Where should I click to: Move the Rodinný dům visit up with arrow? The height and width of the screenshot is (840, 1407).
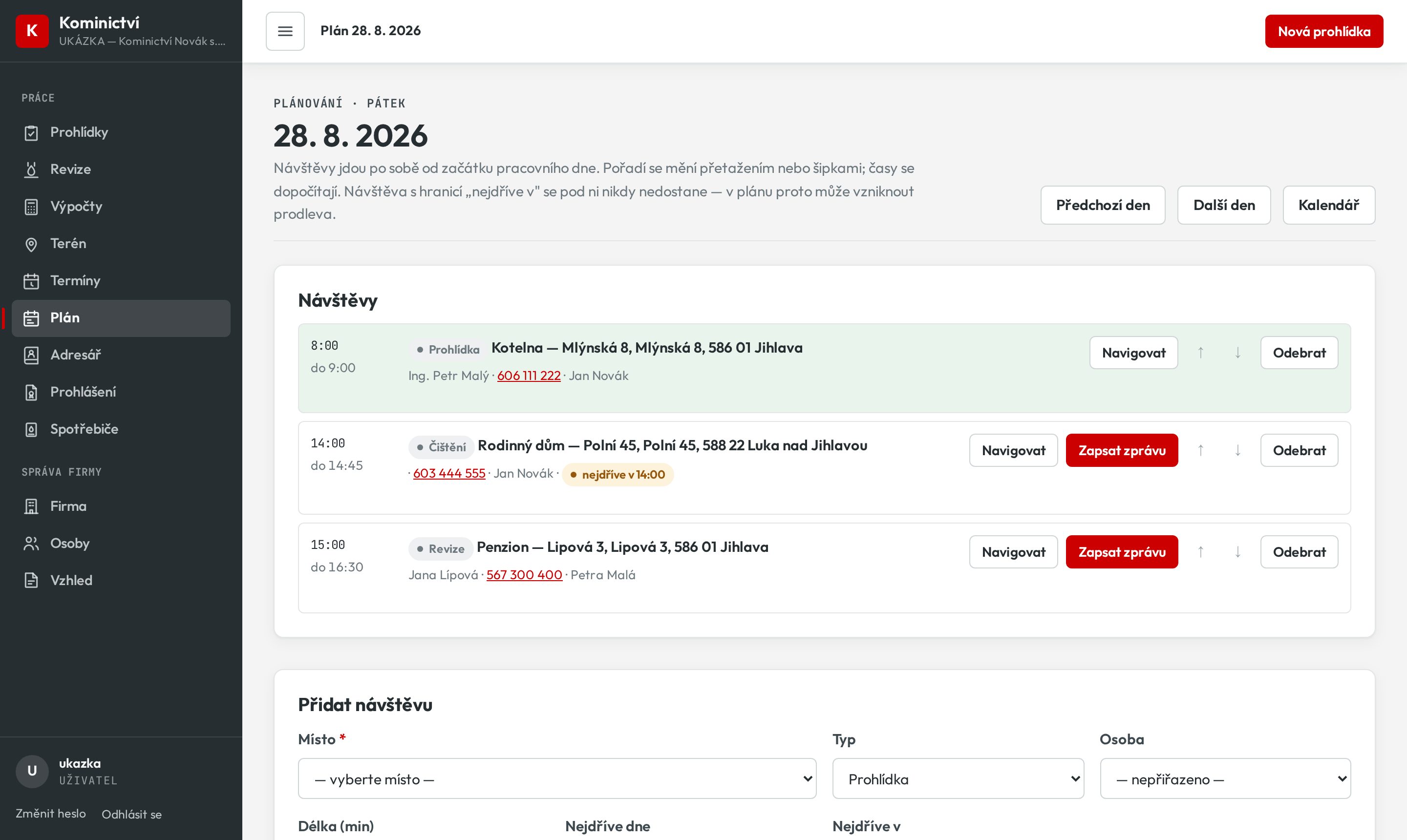point(1200,451)
